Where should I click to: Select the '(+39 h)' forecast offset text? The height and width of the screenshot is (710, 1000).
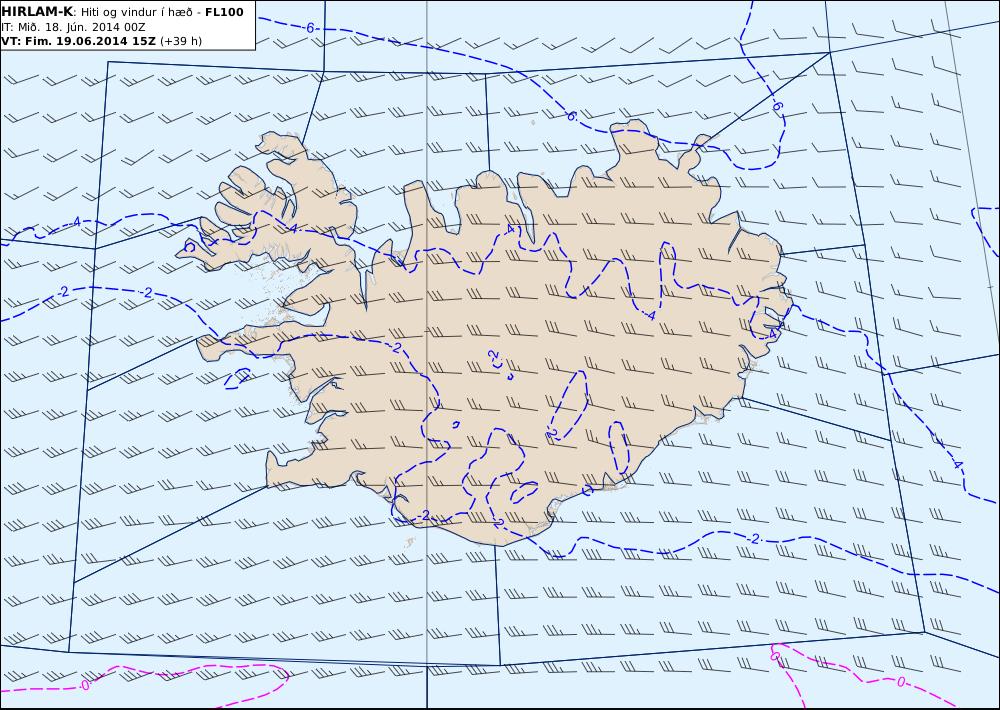pos(180,41)
